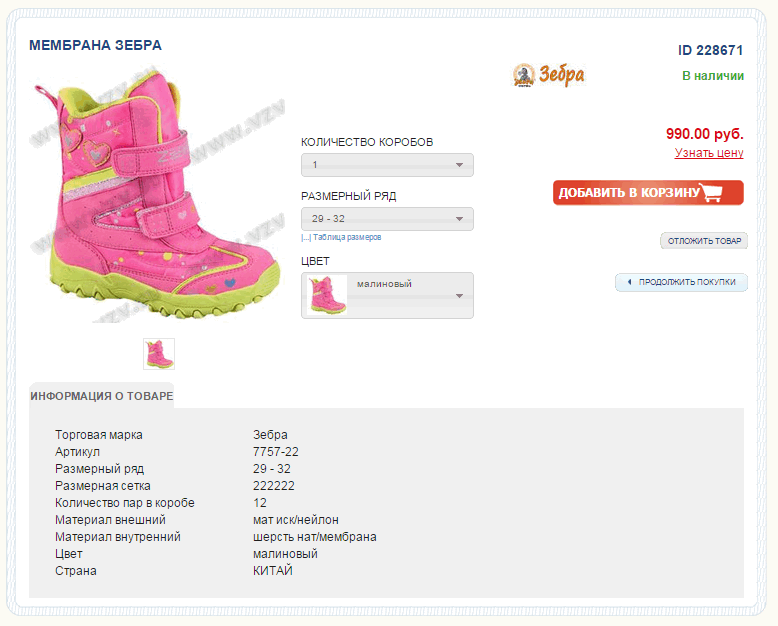The width and height of the screenshot is (778, 626).
Task: Click the Зебра brand logo
Action: point(549,75)
